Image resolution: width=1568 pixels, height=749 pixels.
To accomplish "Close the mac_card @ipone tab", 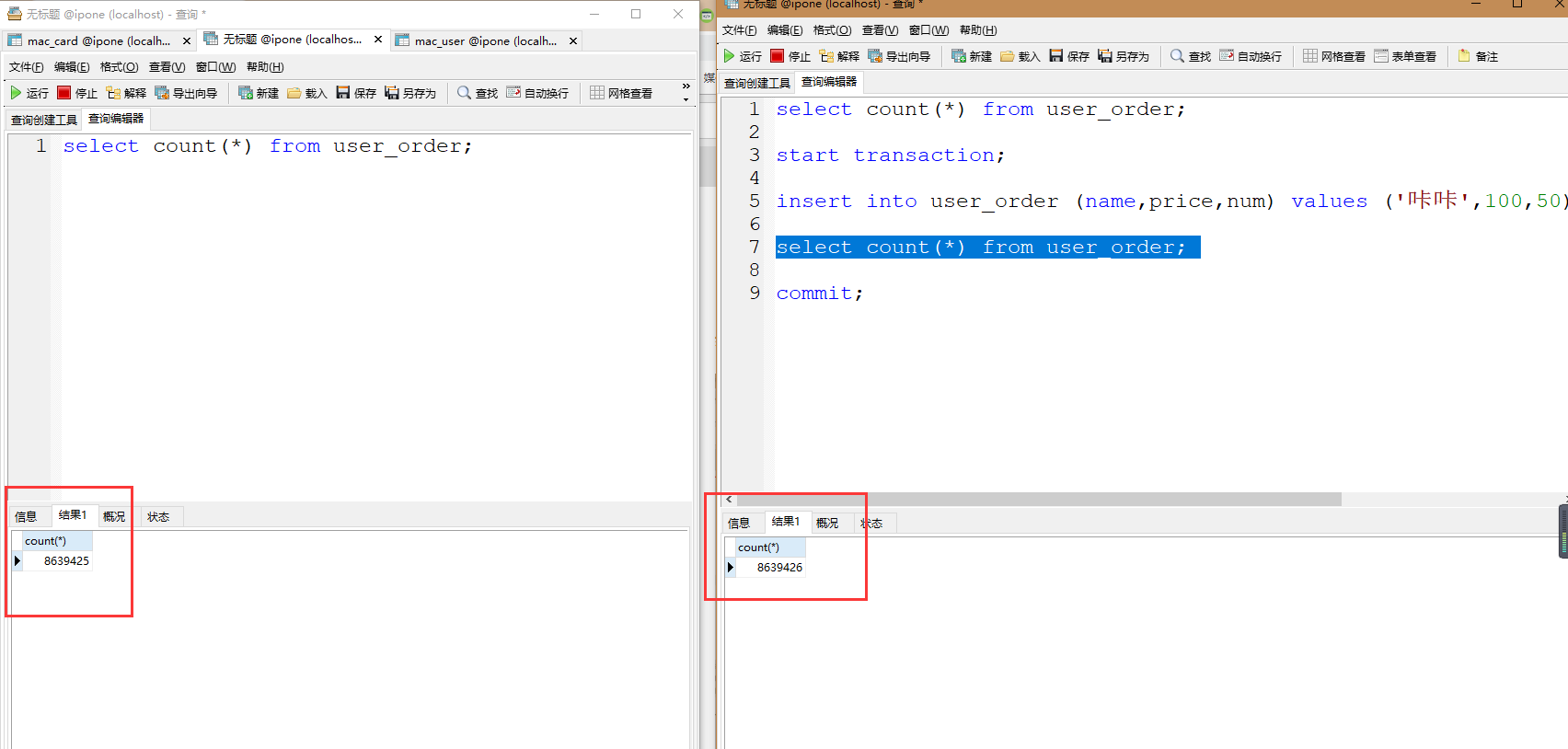I will [187, 41].
